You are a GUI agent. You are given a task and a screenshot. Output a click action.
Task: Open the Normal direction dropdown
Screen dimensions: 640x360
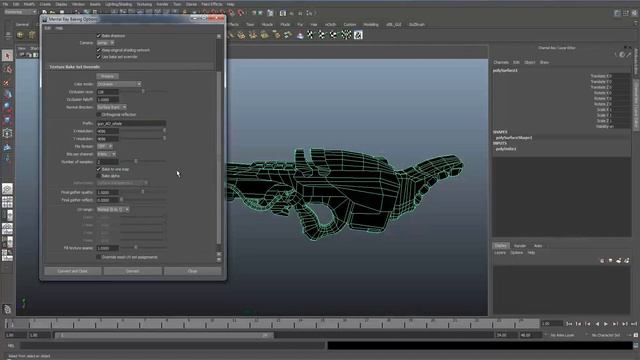coord(111,107)
